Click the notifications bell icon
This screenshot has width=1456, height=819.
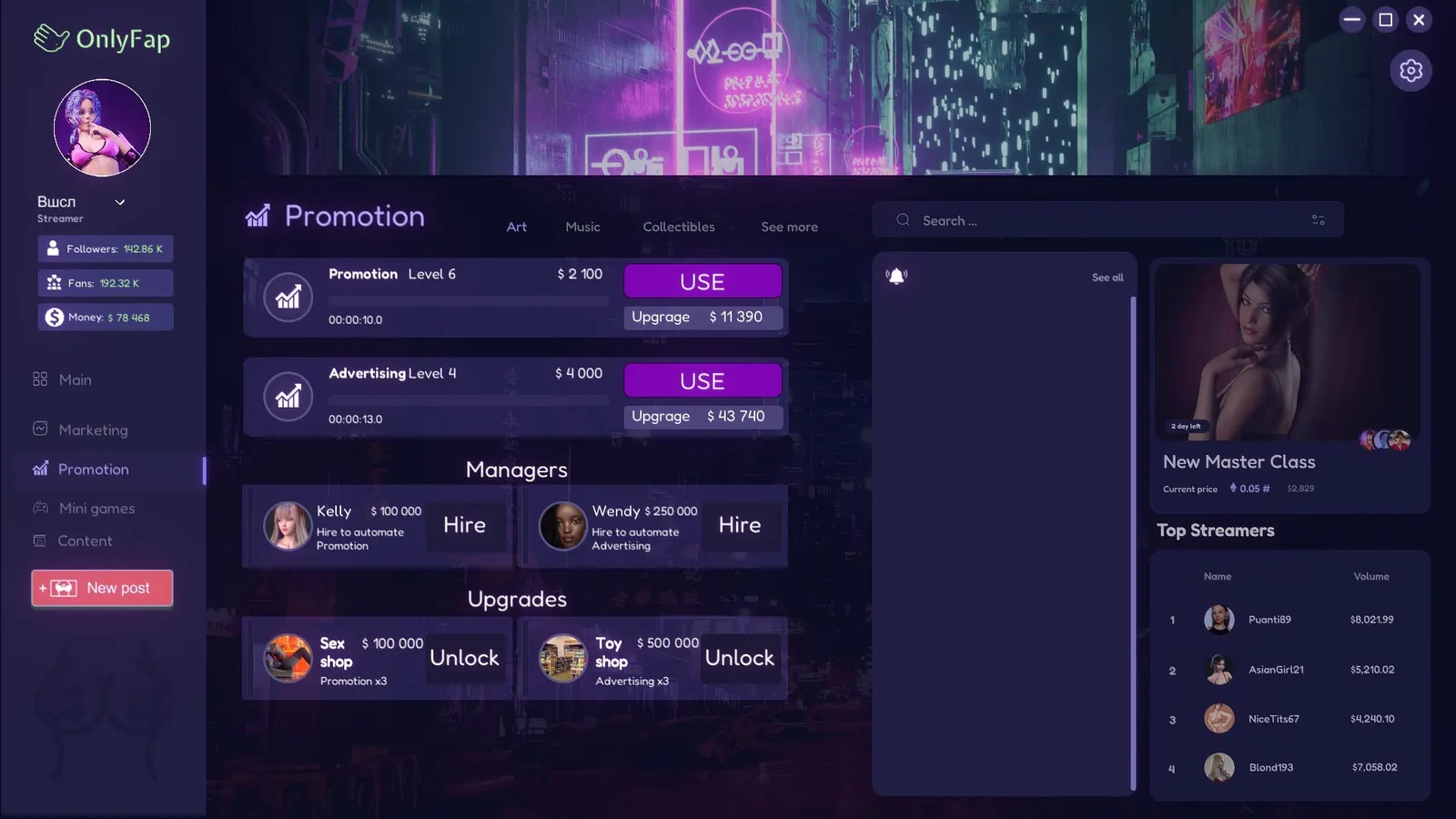[x=896, y=276]
